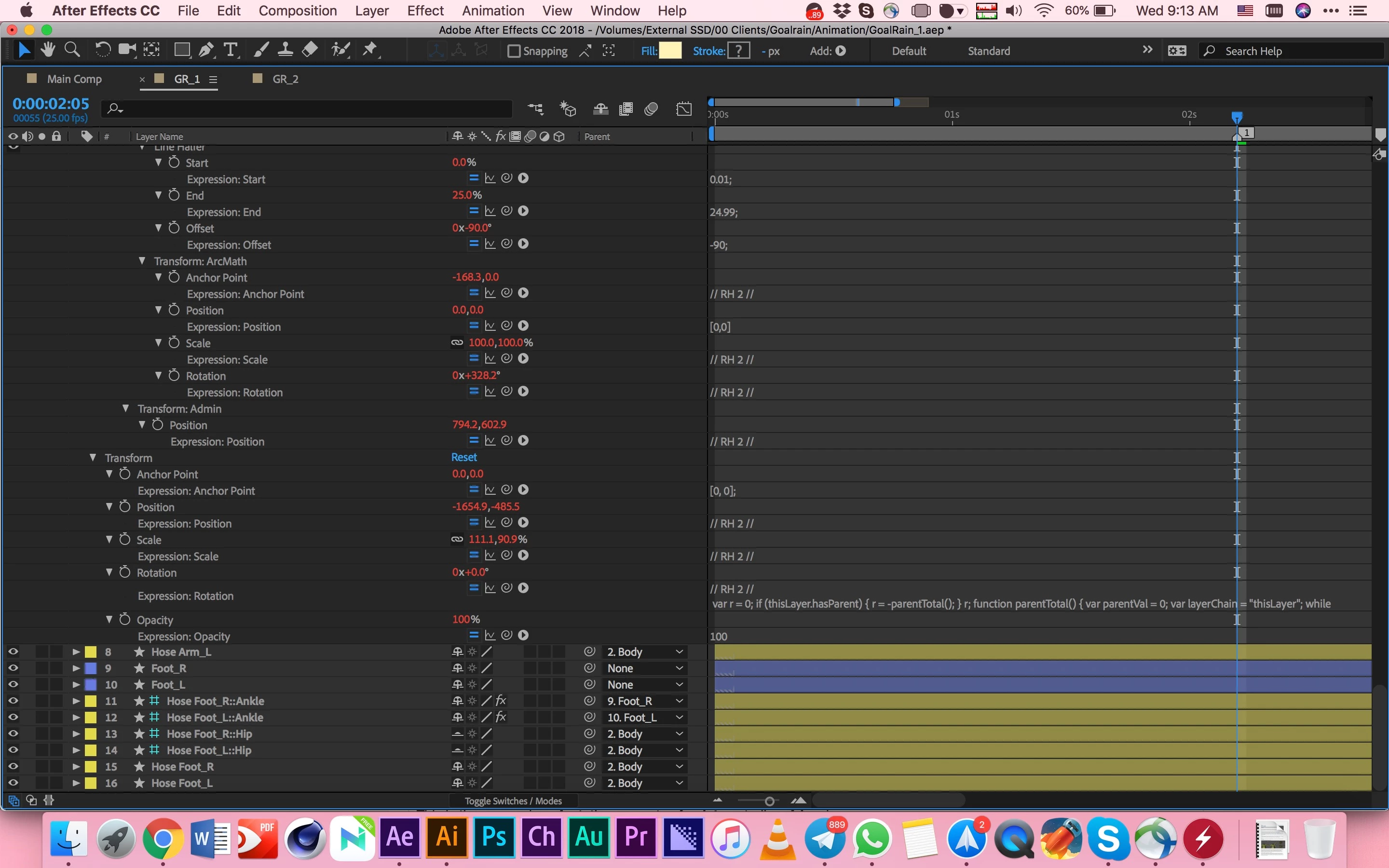The width and height of the screenshot is (1389, 868).
Task: Click Reset for Transform
Action: [x=464, y=458]
